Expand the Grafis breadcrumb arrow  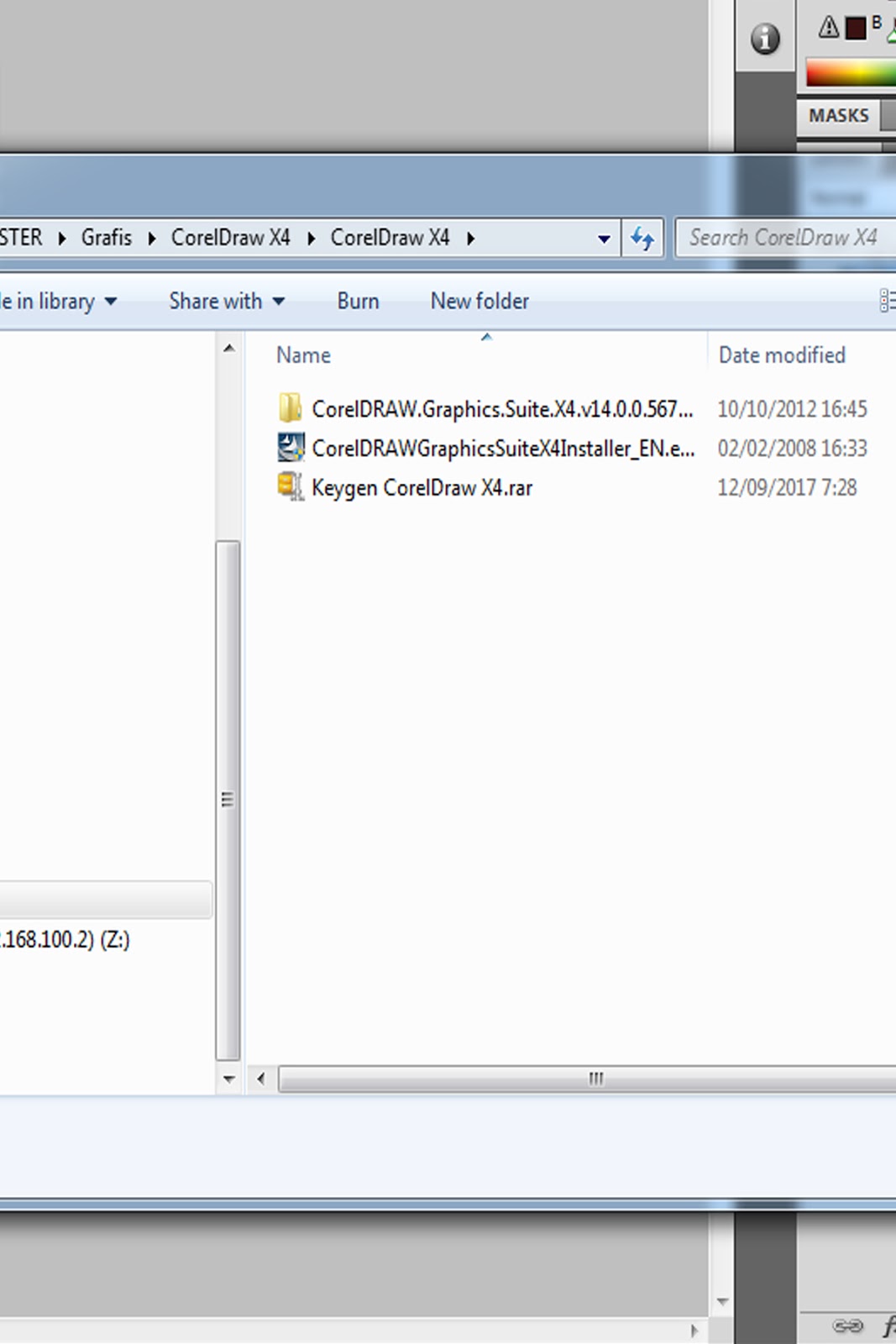click(x=152, y=239)
